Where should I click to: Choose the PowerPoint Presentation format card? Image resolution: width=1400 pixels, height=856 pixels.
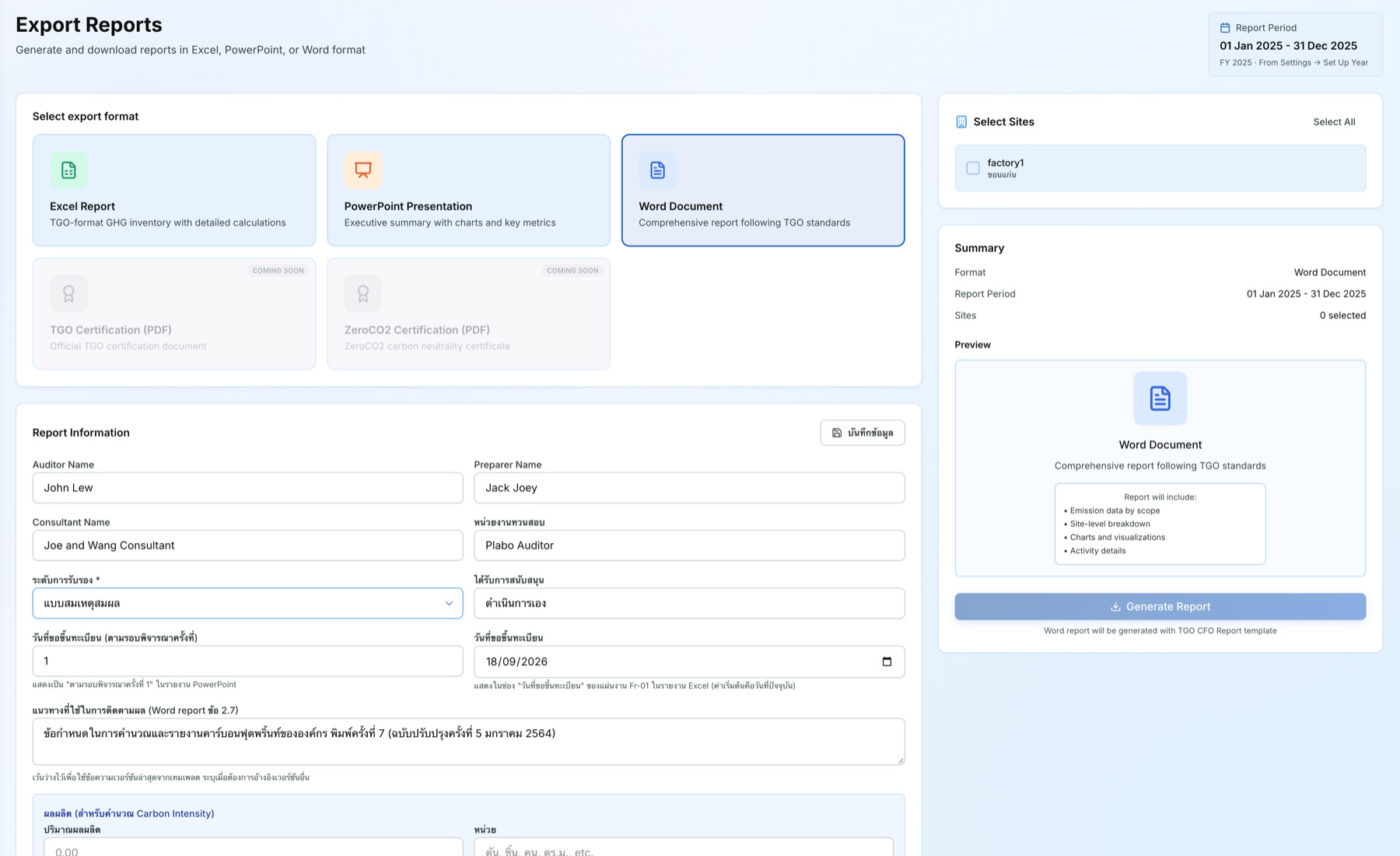point(468,191)
